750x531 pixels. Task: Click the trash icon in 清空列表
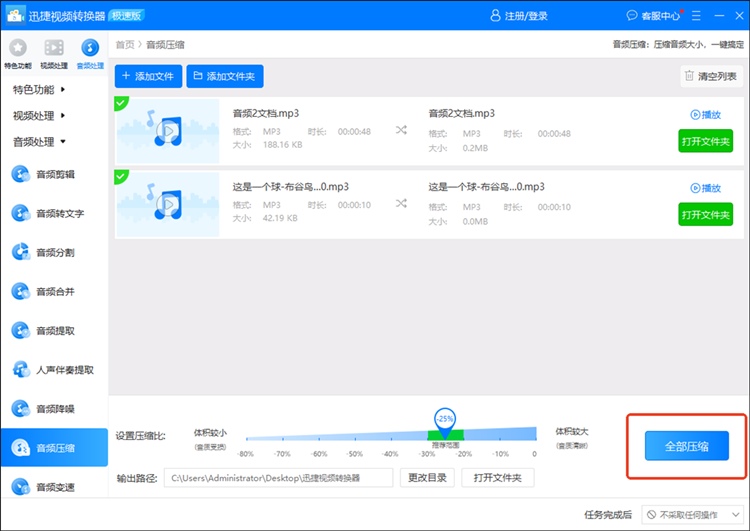point(689,76)
